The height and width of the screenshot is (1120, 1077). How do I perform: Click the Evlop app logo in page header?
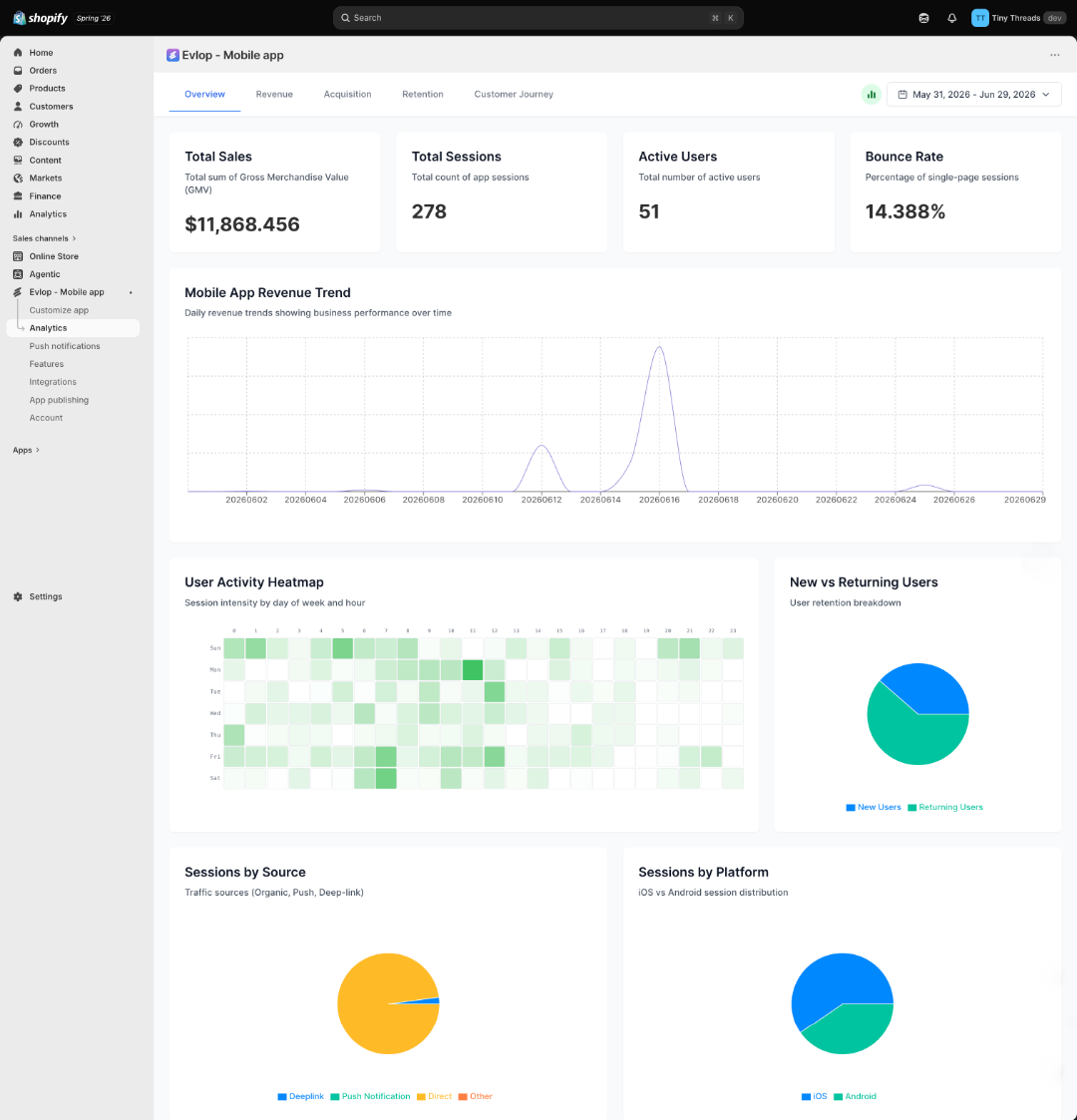pyautogui.click(x=173, y=55)
